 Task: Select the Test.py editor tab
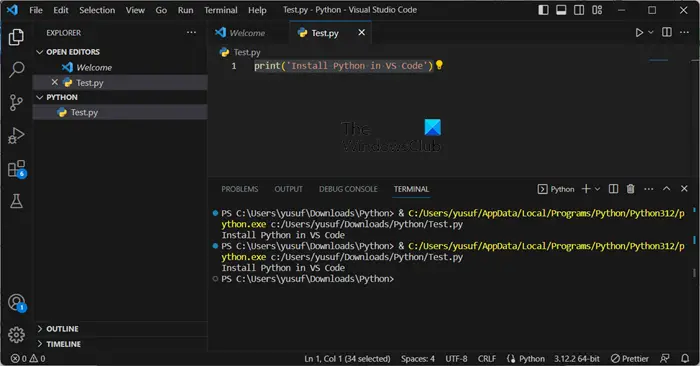coord(329,33)
